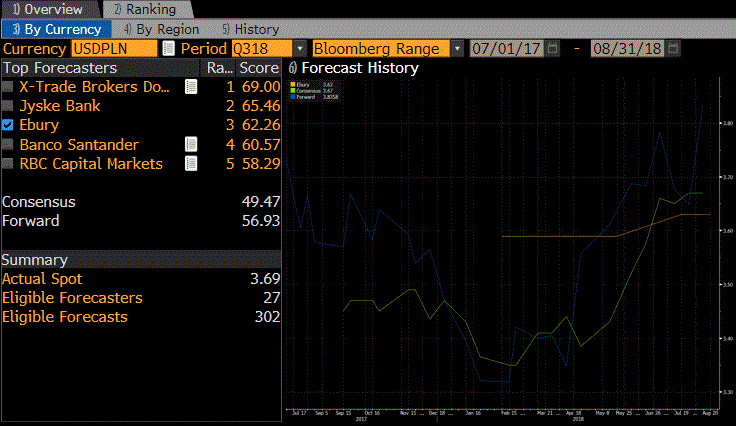Select the Consensus score 49.47
736x426 pixels.
[x=261, y=202]
